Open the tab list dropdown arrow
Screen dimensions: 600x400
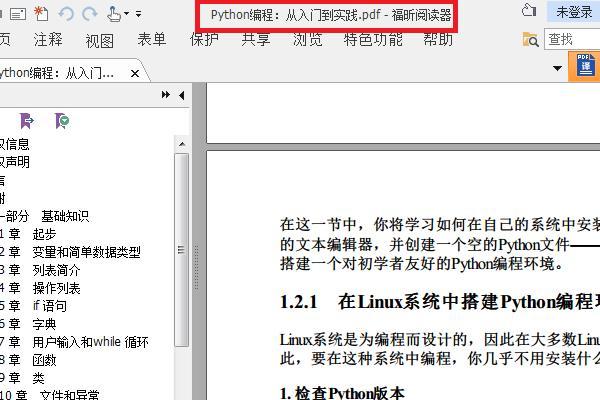[x=558, y=68]
